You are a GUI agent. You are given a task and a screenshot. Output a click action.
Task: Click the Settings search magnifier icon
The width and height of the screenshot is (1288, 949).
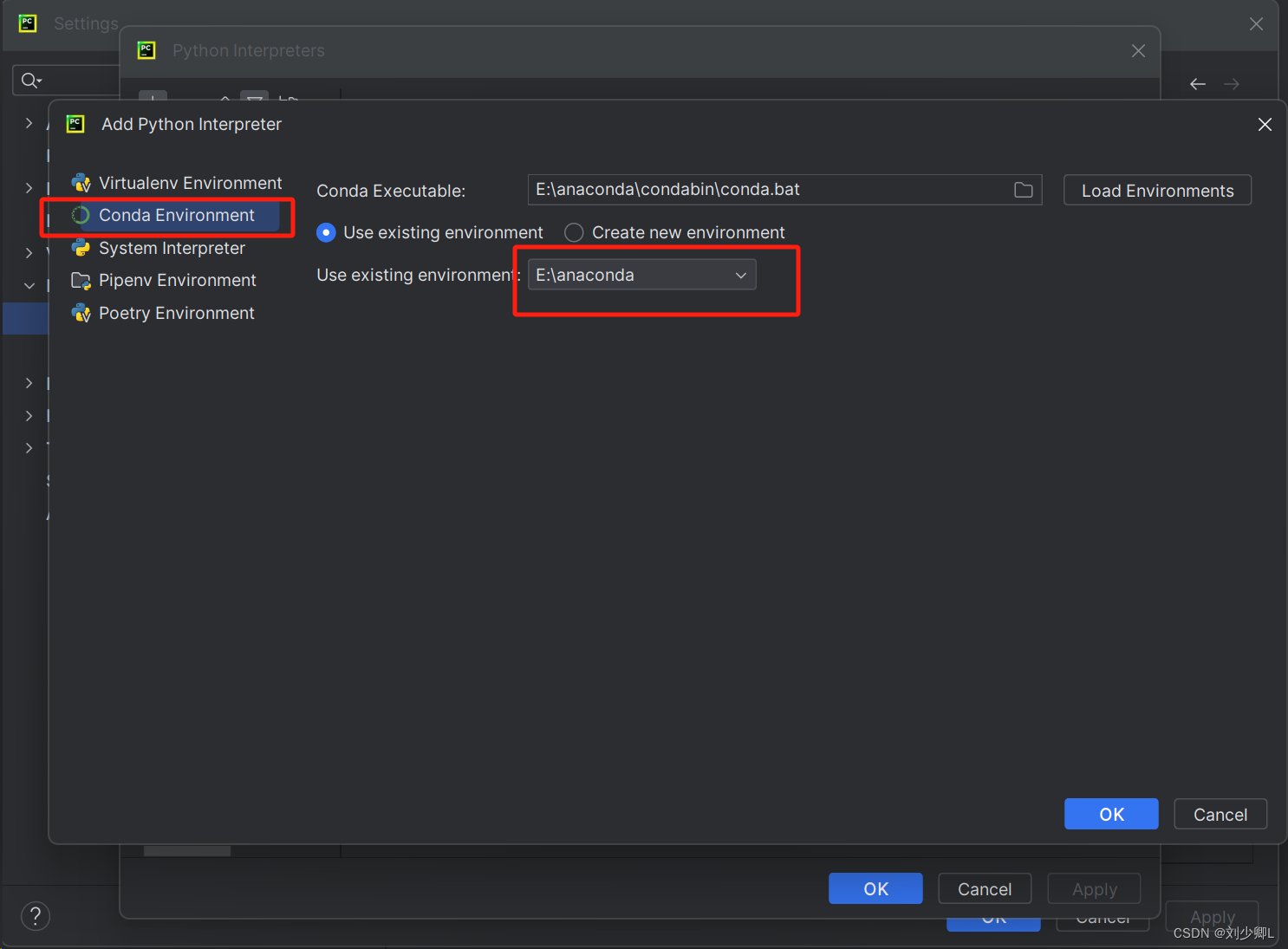coord(31,81)
